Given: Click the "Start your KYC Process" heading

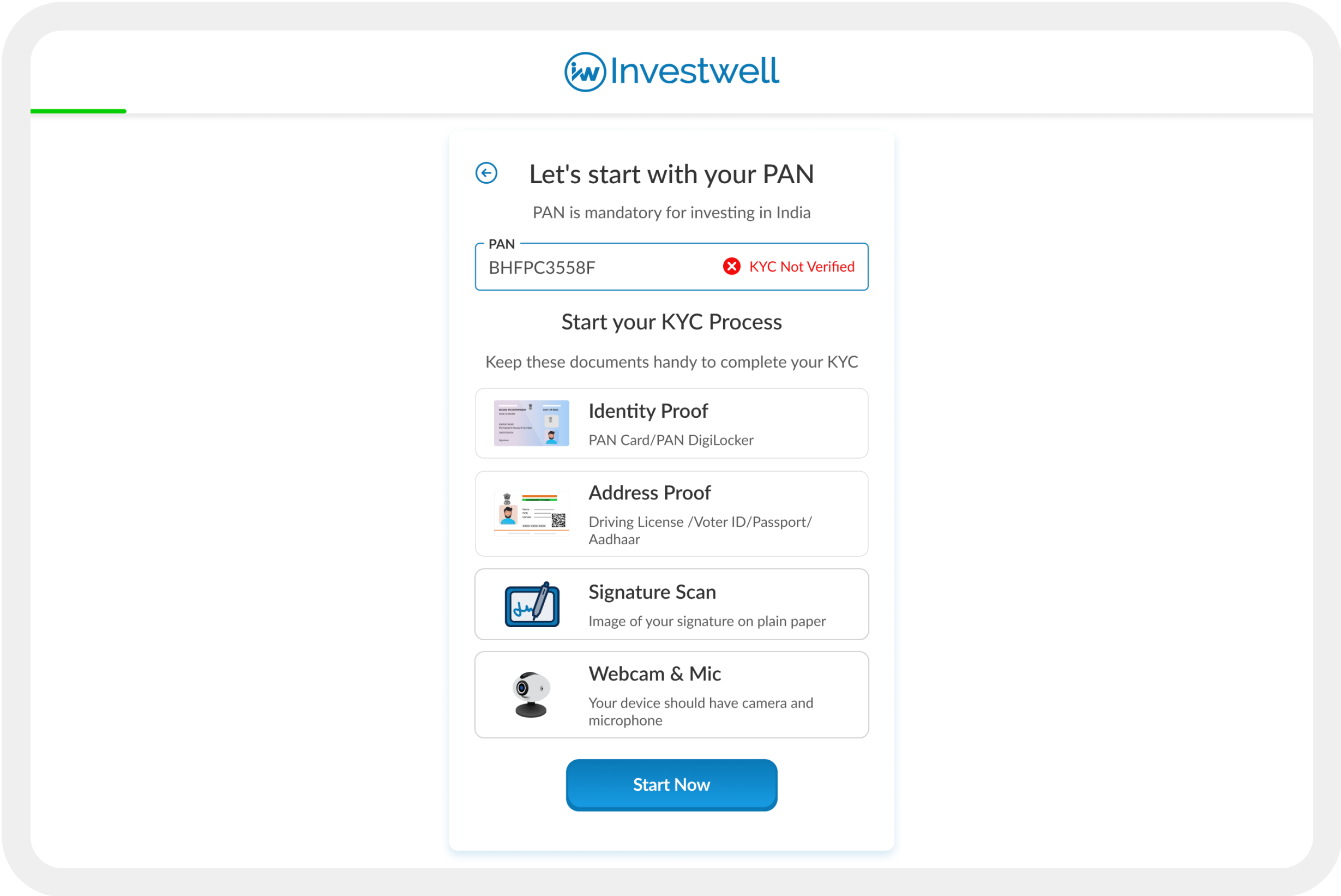Looking at the screenshot, I should click(x=671, y=322).
